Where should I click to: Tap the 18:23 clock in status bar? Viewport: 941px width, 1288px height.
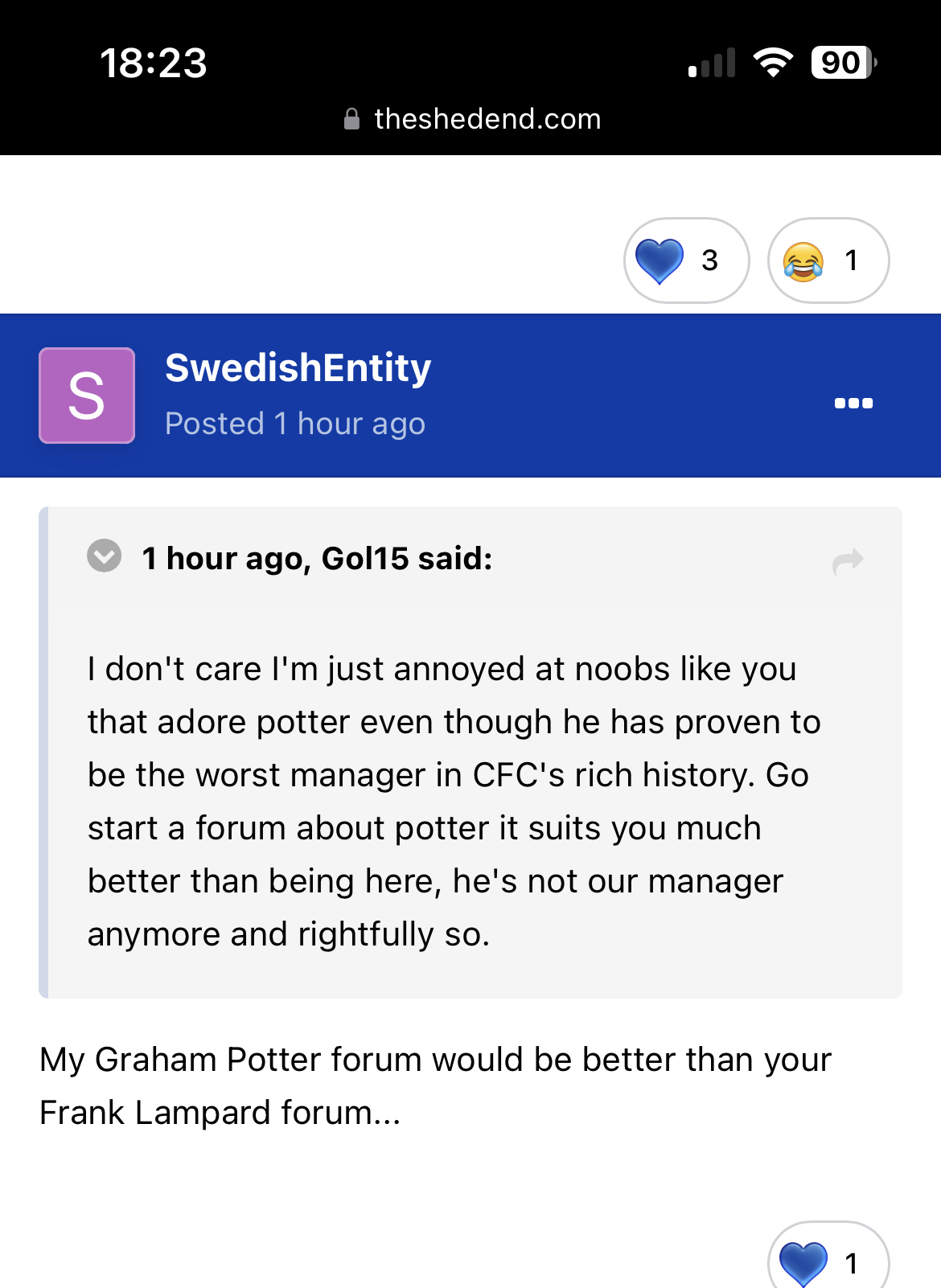click(154, 63)
